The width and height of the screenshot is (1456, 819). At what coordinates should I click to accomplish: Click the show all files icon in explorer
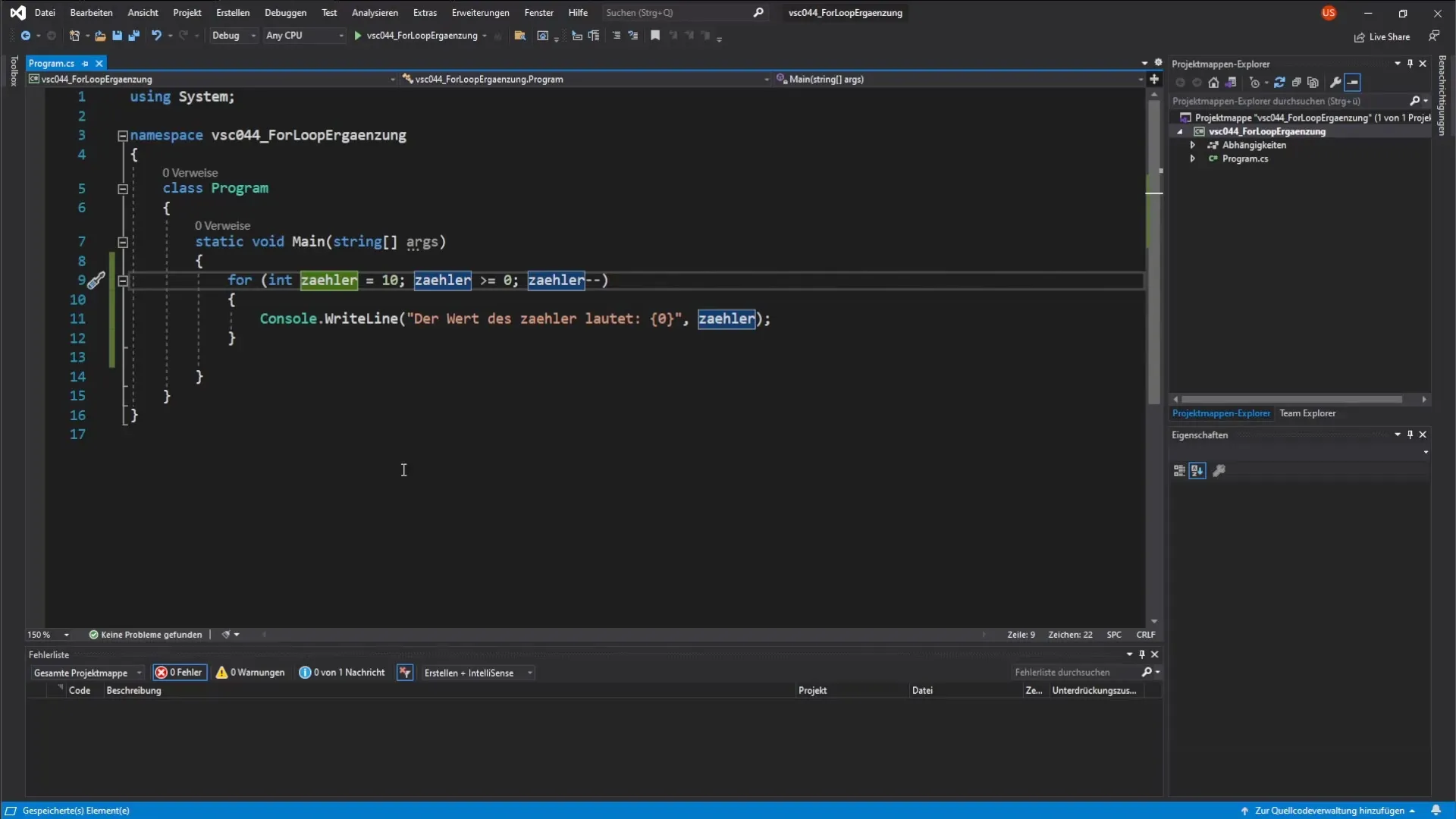(1313, 83)
